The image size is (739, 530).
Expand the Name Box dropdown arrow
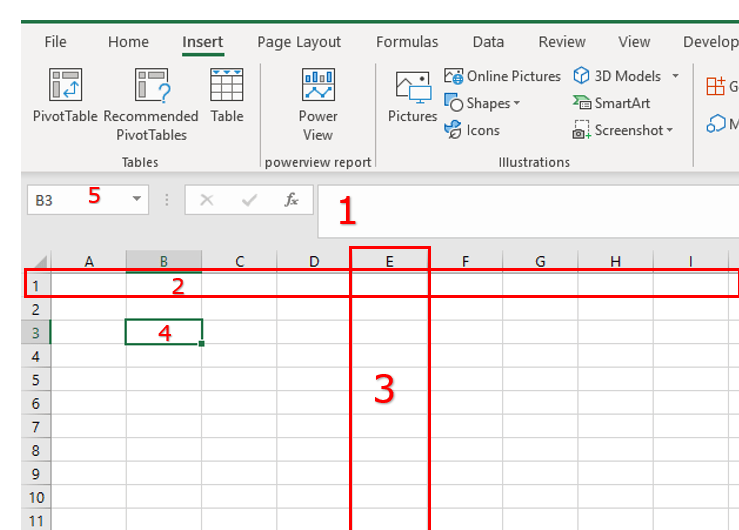pos(137,199)
